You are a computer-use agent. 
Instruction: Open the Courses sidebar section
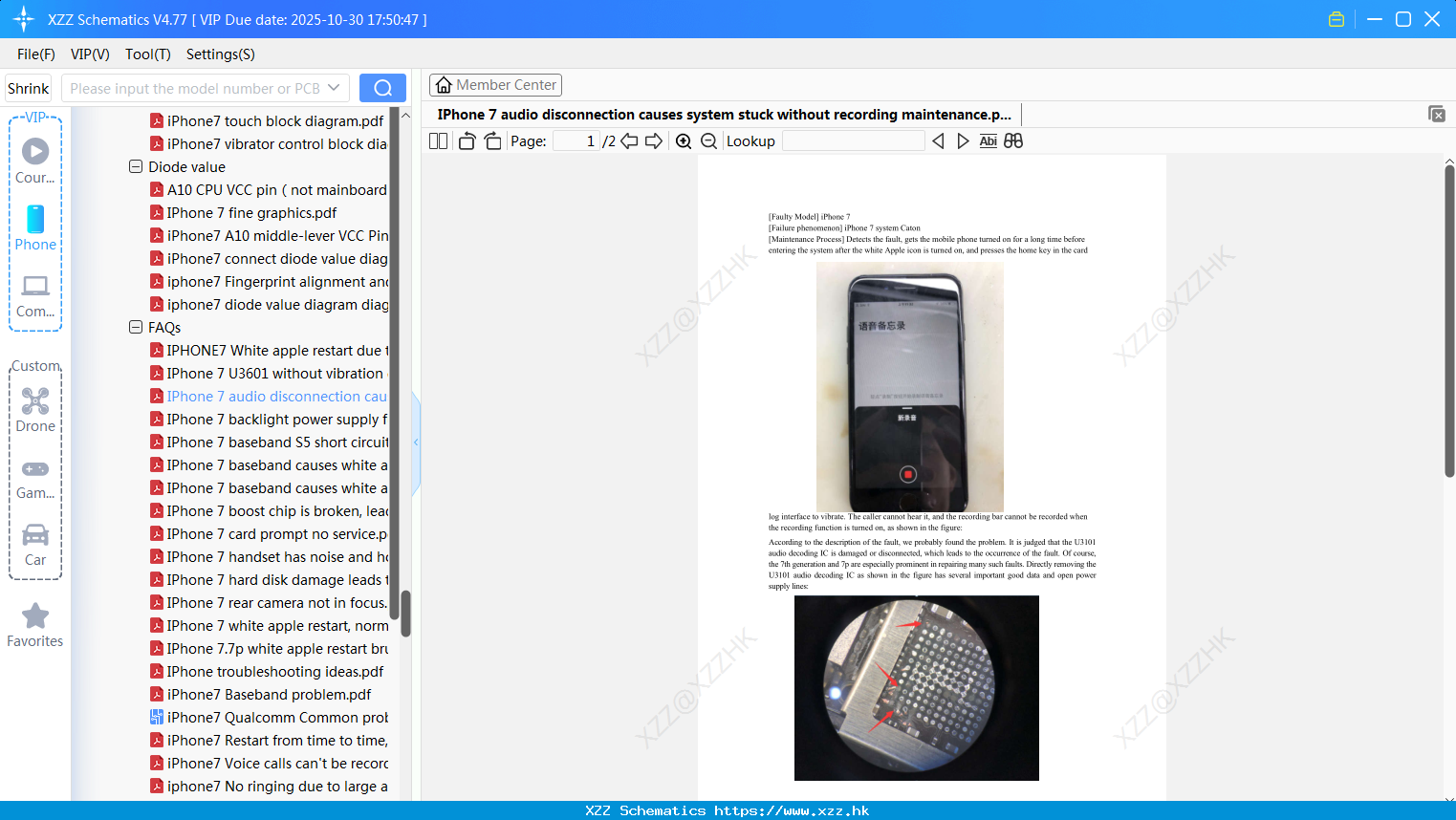[35, 161]
